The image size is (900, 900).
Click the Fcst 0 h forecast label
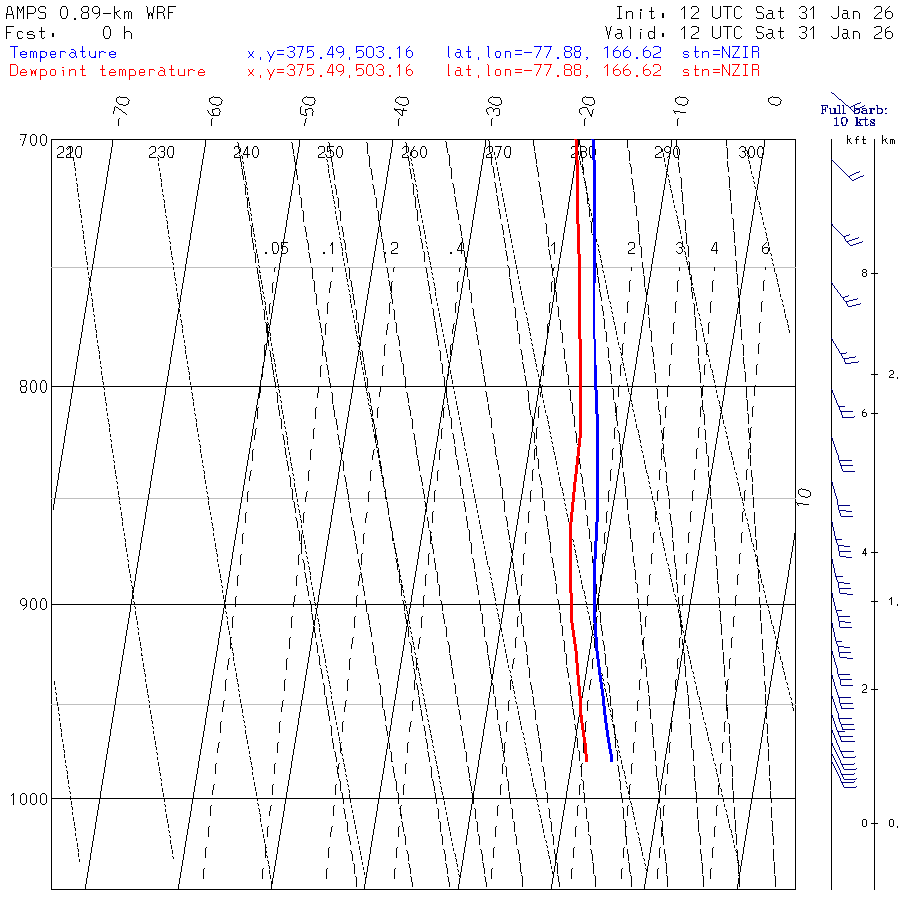[x=69, y=33]
